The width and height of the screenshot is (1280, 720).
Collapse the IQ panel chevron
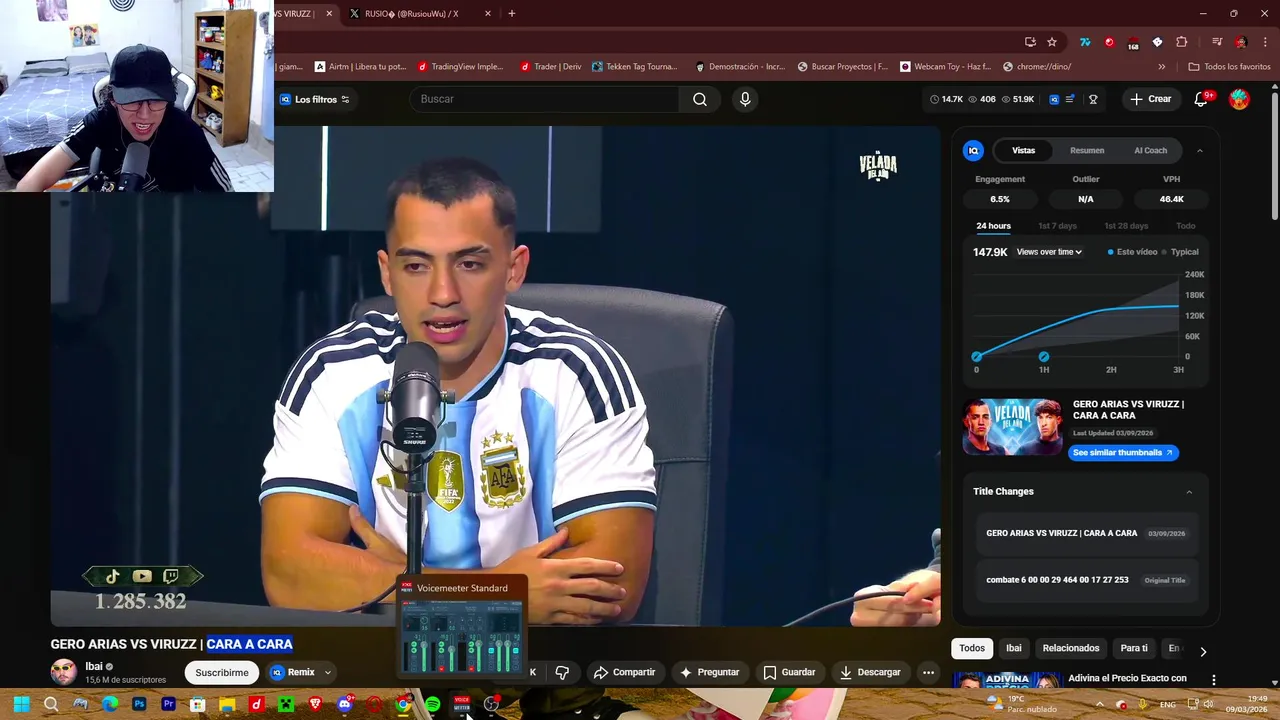[1200, 150]
